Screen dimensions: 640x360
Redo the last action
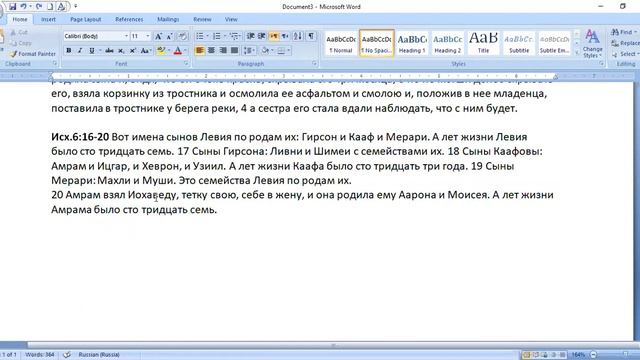pyautogui.click(x=39, y=7)
